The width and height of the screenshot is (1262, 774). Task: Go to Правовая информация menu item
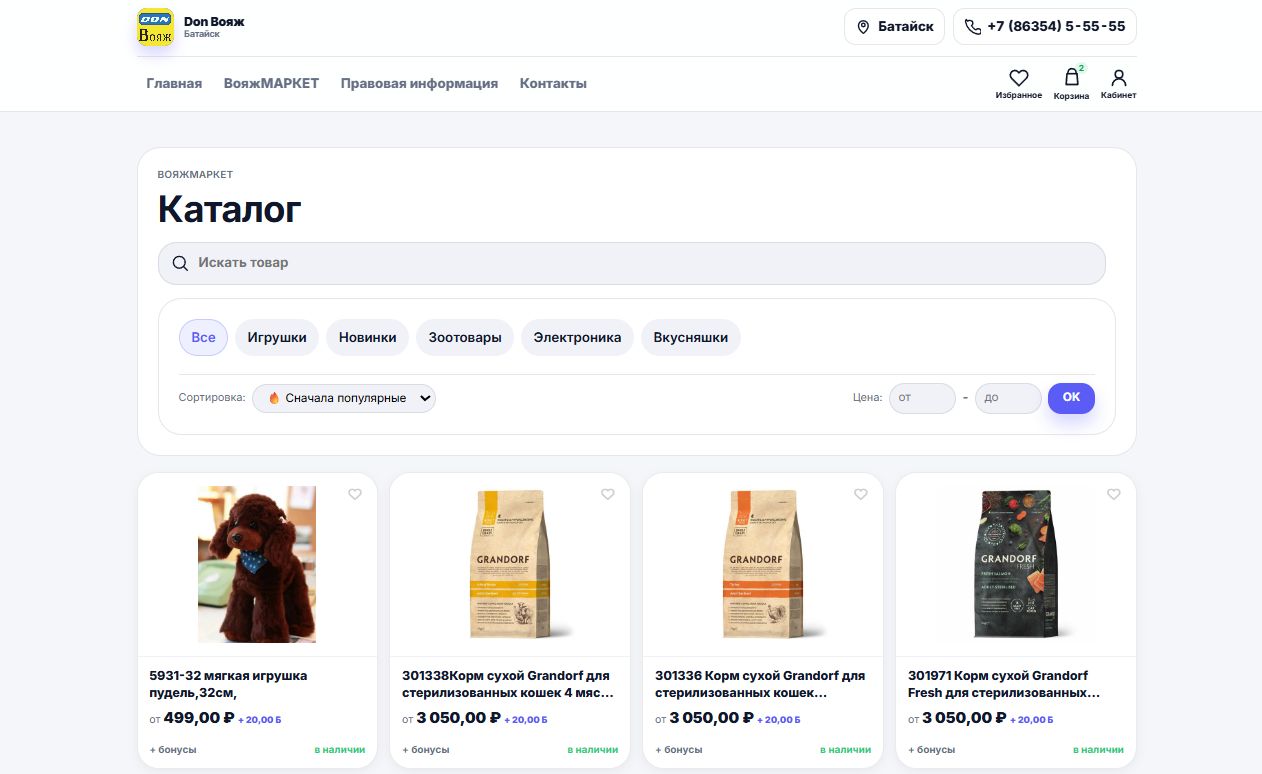tap(419, 84)
